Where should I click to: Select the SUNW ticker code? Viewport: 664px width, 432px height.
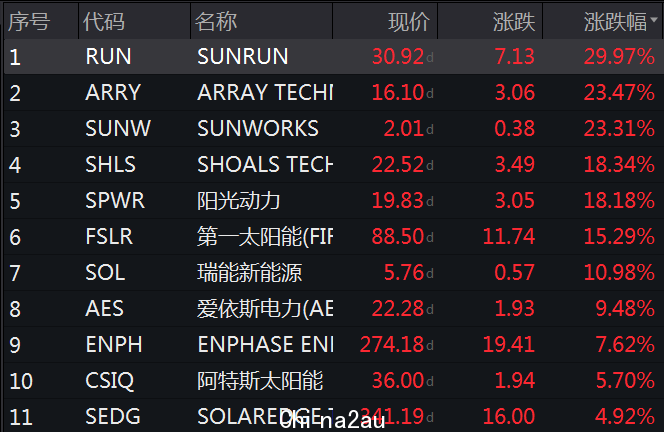pyautogui.click(x=118, y=128)
